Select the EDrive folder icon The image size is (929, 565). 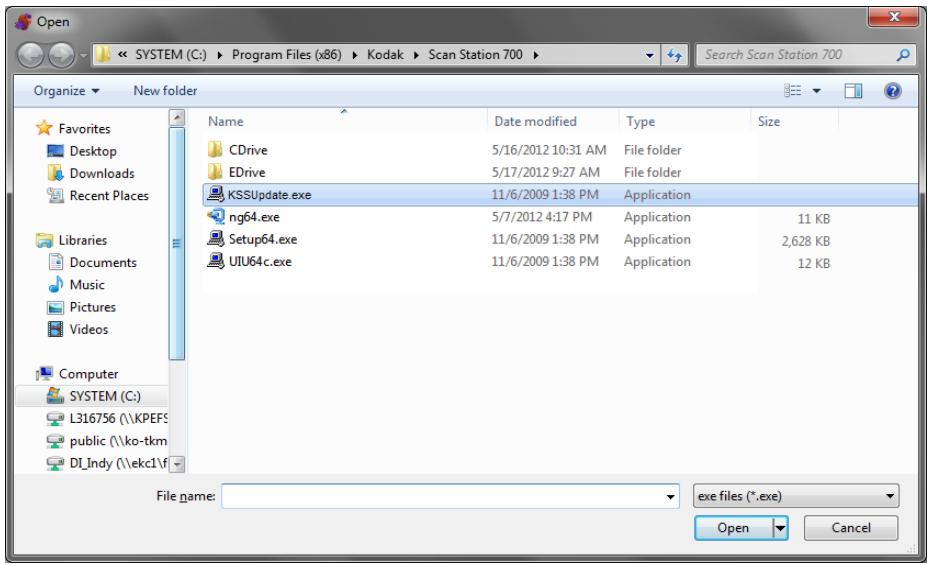click(x=215, y=172)
